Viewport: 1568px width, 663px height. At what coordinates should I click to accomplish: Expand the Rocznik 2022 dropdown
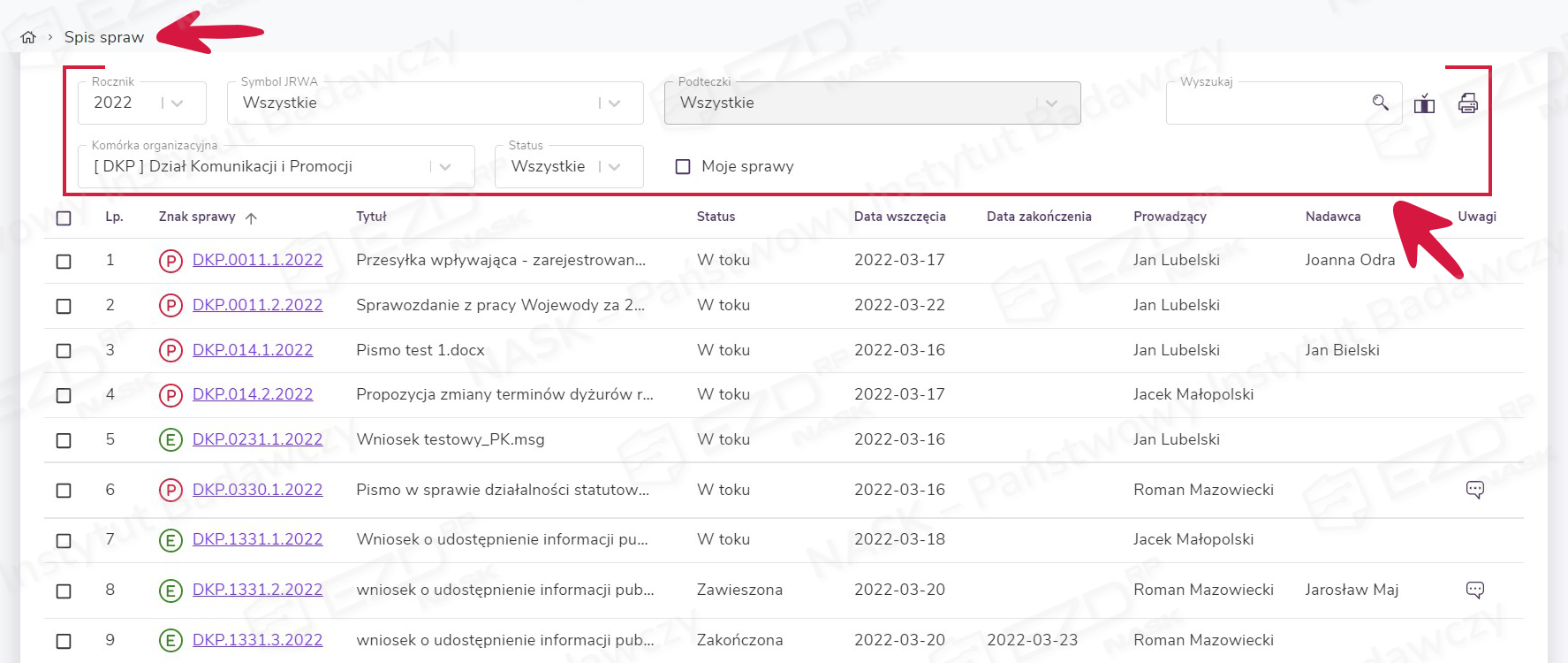tap(177, 103)
